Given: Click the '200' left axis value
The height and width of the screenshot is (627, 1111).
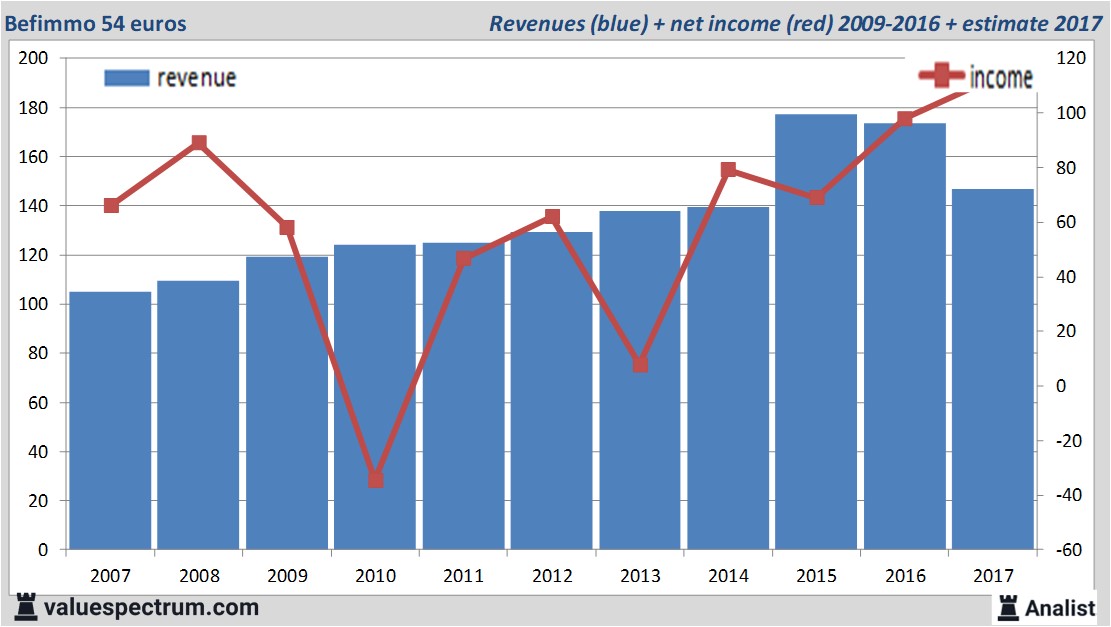Looking at the screenshot, I should coord(33,58).
